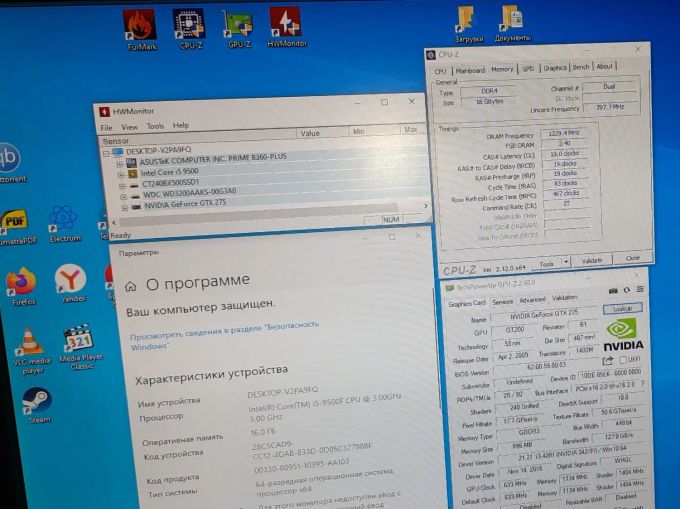This screenshot has width=680, height=509.
Task: Switch to the Validation tab in GPU-Z
Action: click(x=564, y=298)
